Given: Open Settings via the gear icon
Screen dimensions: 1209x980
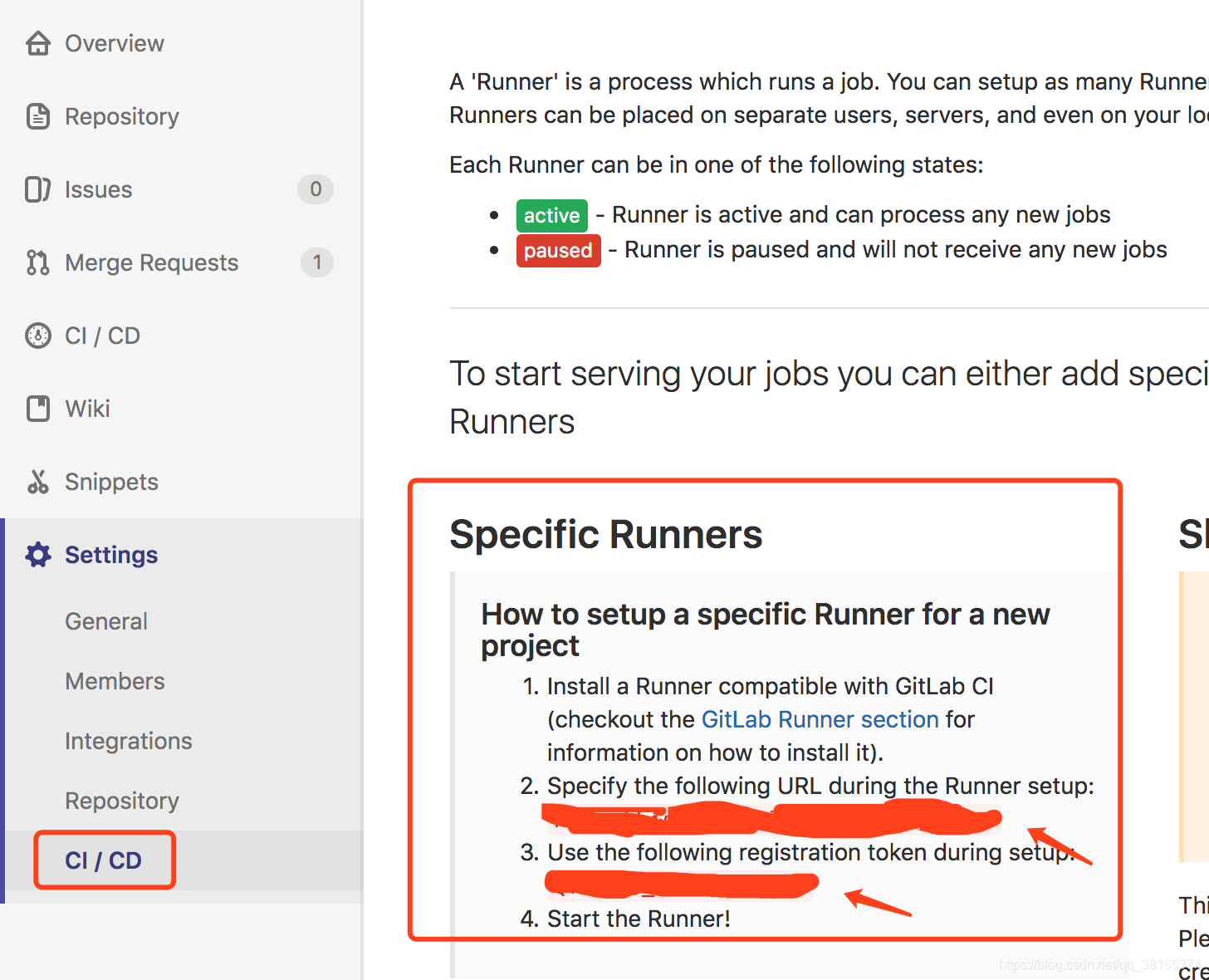Looking at the screenshot, I should [x=38, y=555].
